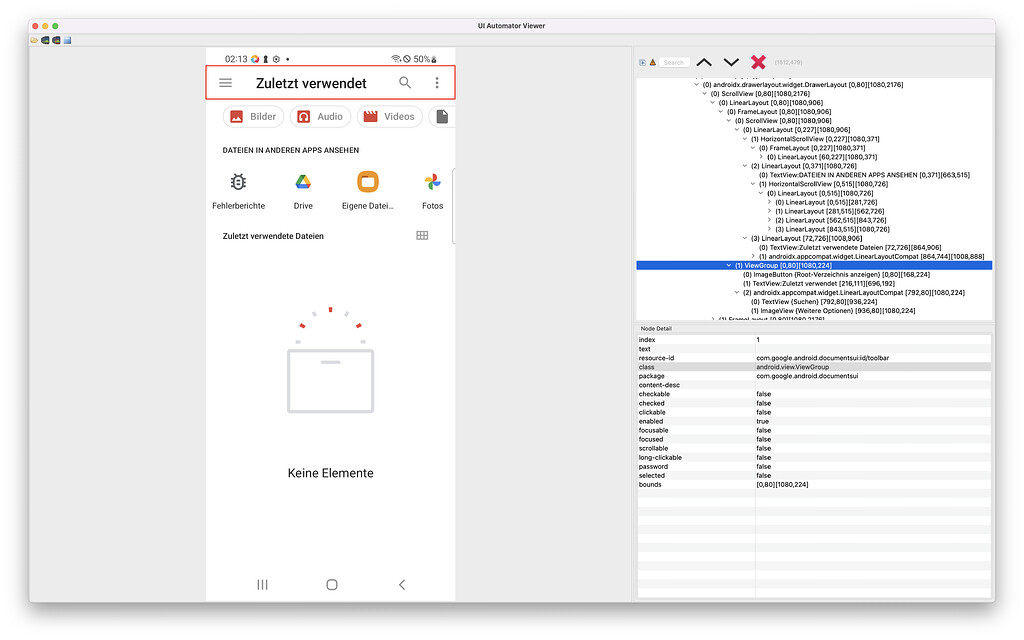This screenshot has height=640, width=1024.
Task: Open the navigation drawer hamburger menu
Action: click(x=225, y=83)
